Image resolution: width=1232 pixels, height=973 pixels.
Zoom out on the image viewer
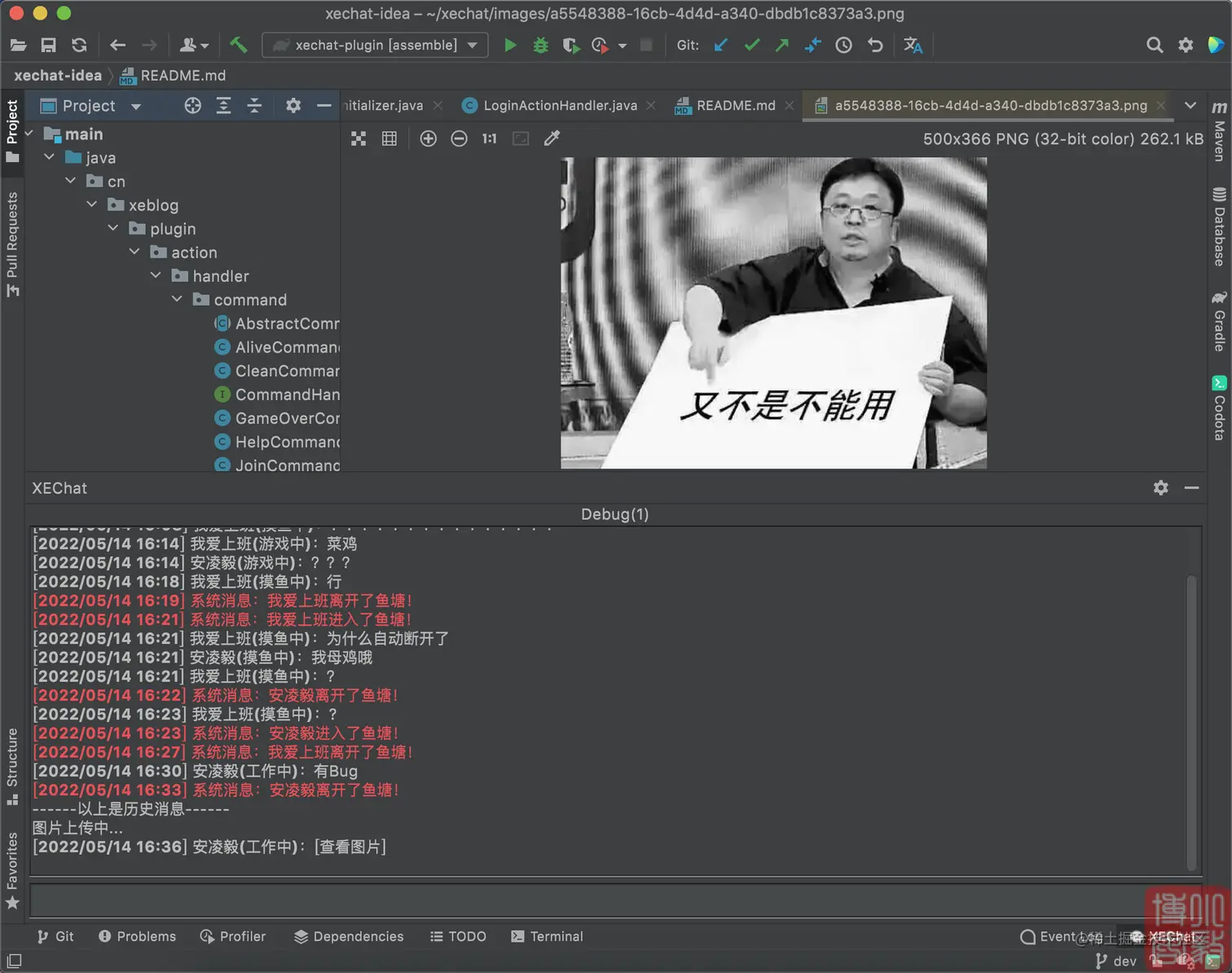[x=459, y=139]
